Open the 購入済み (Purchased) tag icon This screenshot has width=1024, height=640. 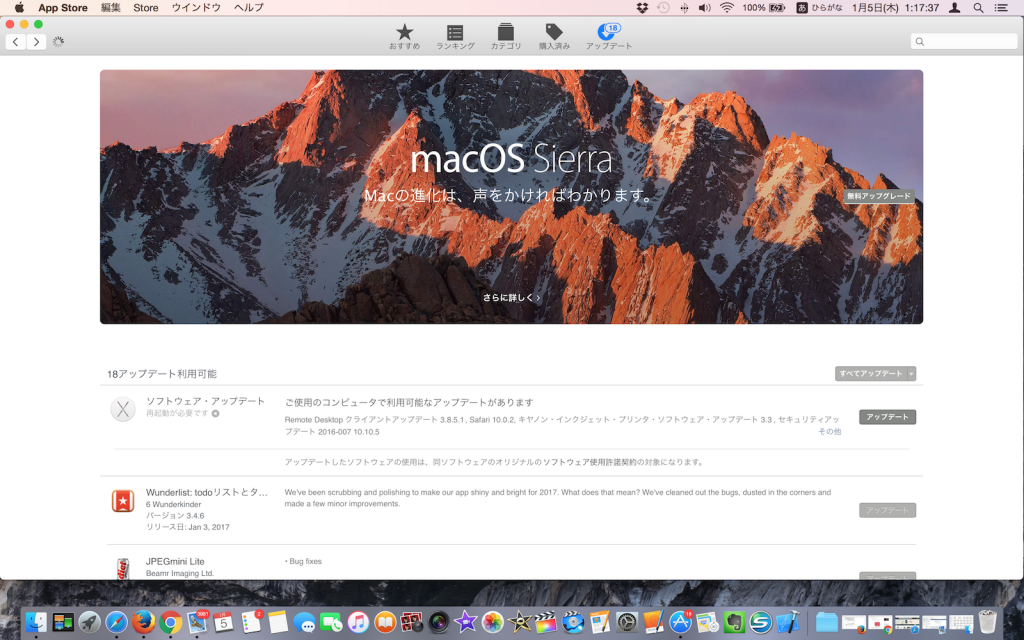[554, 33]
